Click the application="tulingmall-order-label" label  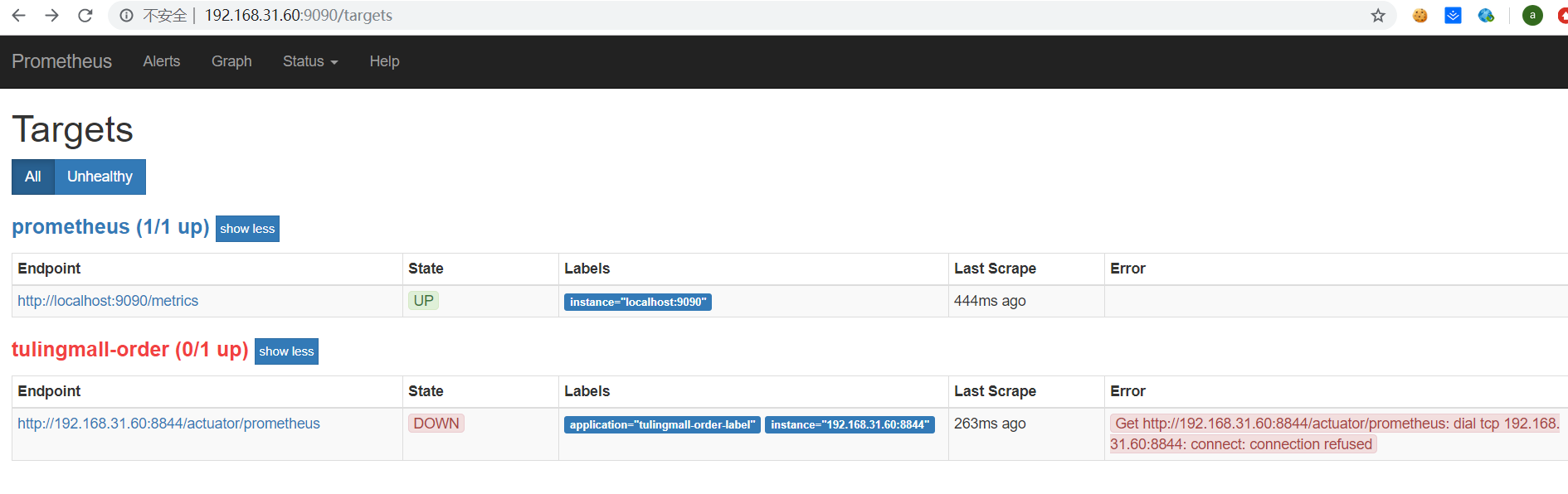click(662, 424)
